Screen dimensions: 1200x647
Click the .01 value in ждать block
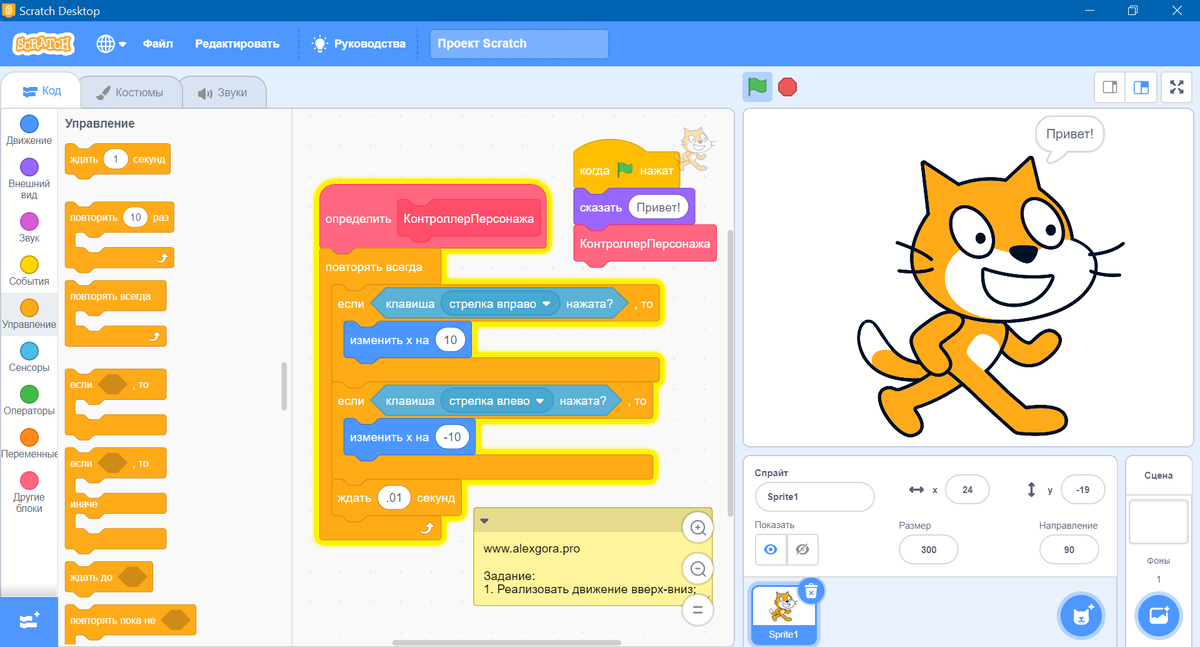pos(394,497)
